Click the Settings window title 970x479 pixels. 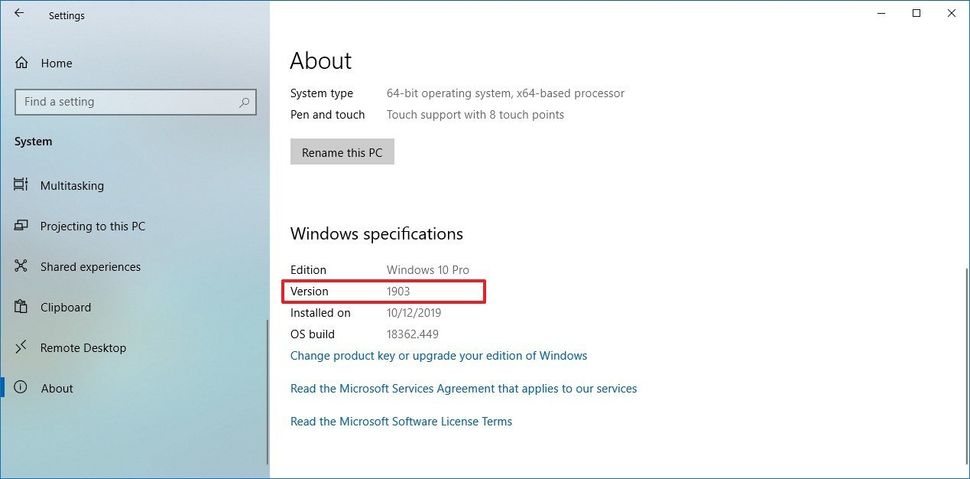tap(67, 15)
